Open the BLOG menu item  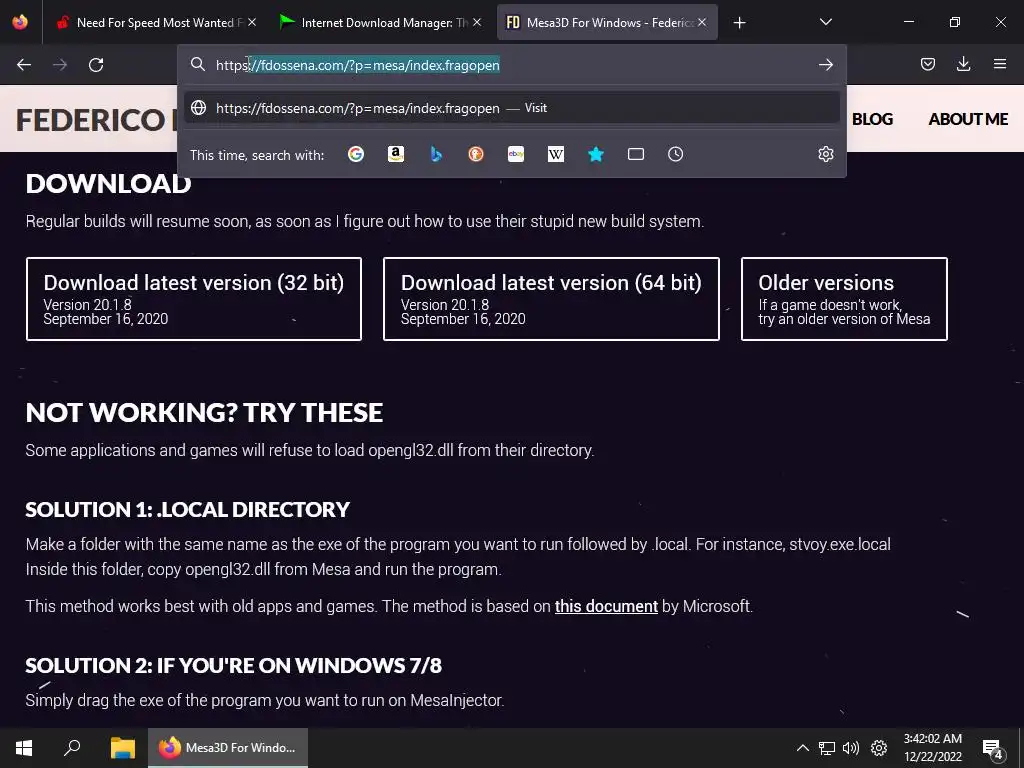pos(872,119)
